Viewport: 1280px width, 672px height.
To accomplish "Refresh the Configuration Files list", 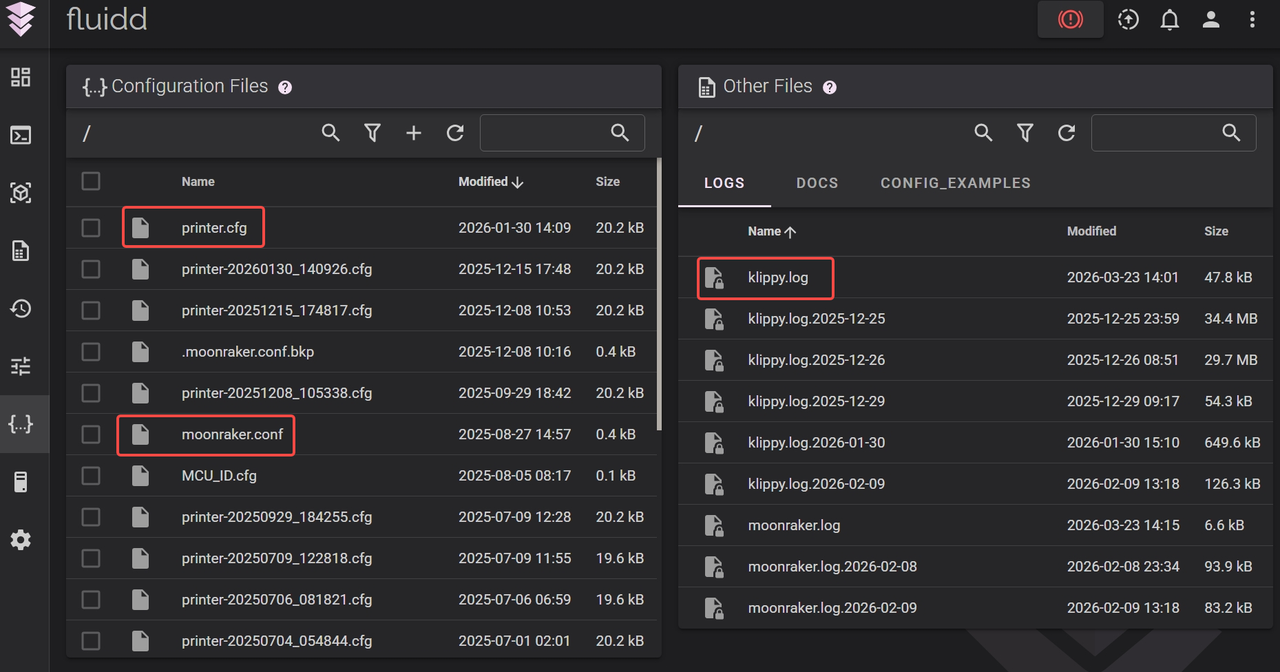I will pos(455,133).
